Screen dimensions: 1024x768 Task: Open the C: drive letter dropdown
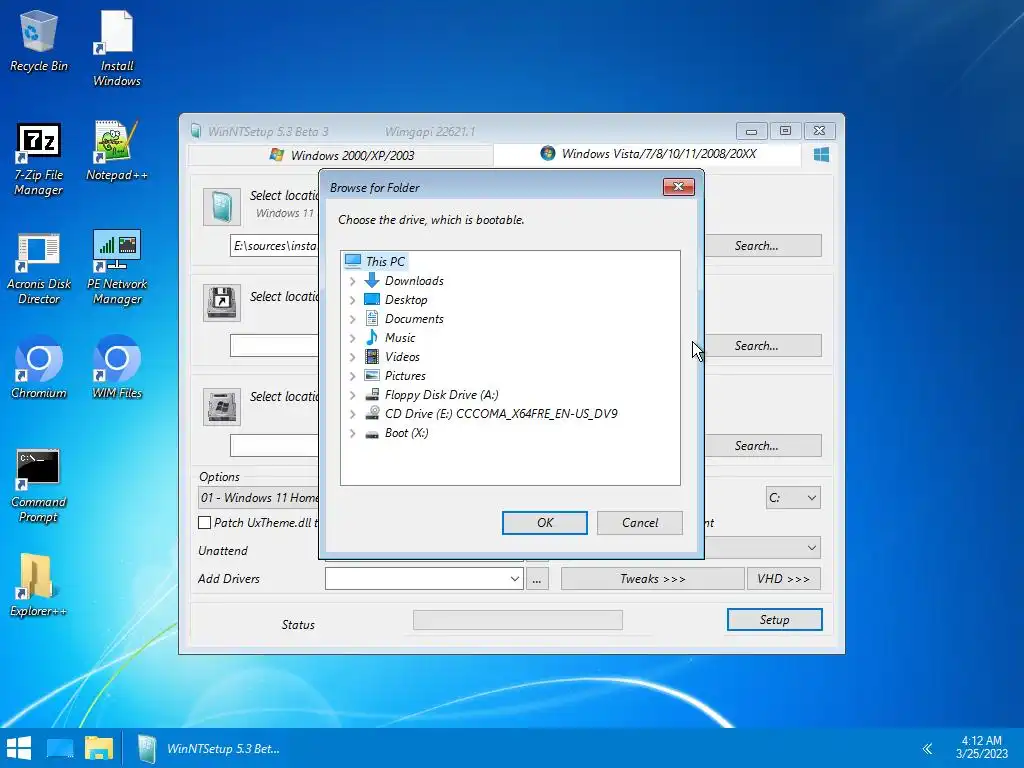tap(793, 498)
